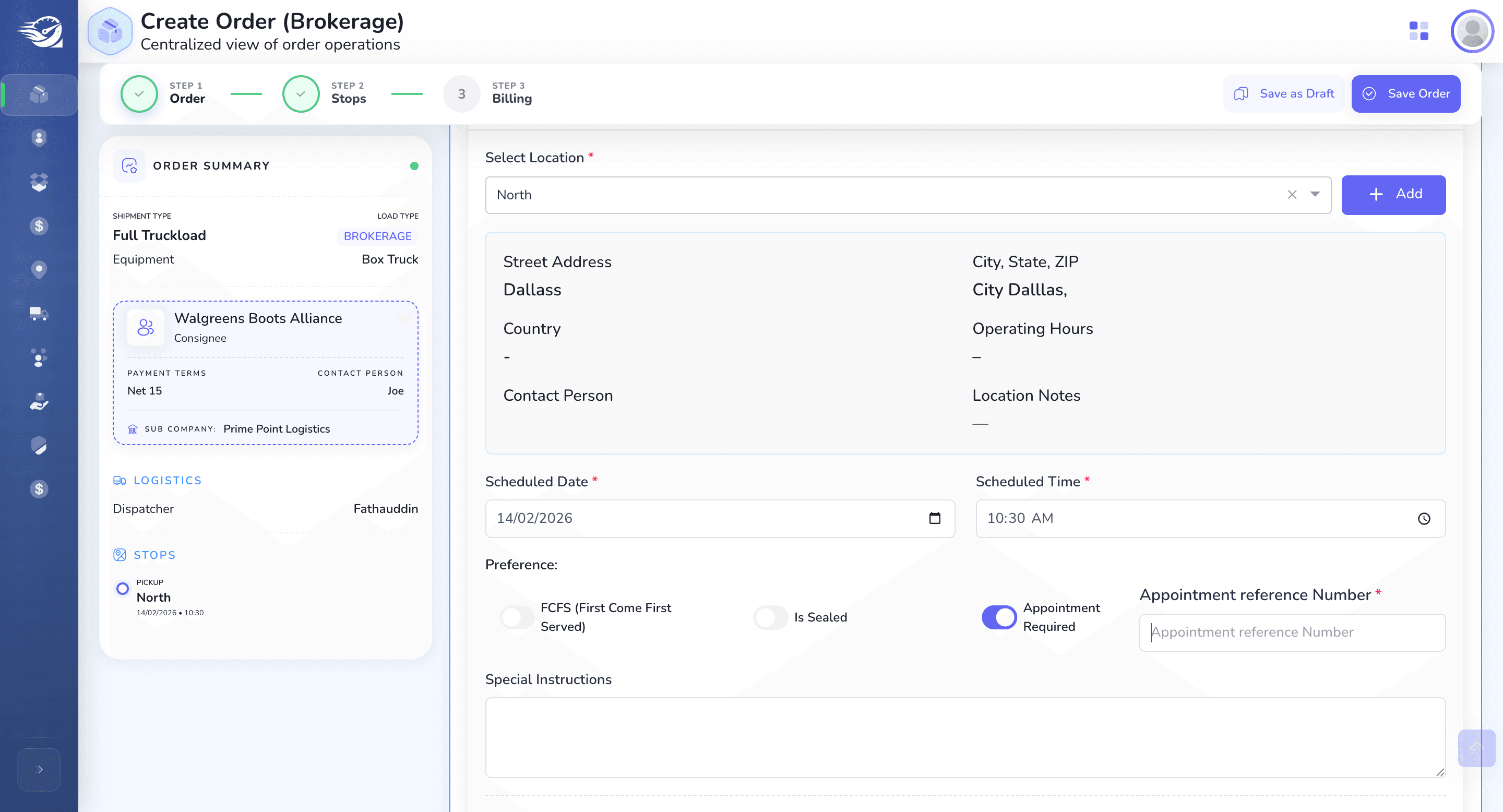The height and width of the screenshot is (812, 1503).
Task: Expand the sidebar with the chevron button
Action: click(x=39, y=769)
